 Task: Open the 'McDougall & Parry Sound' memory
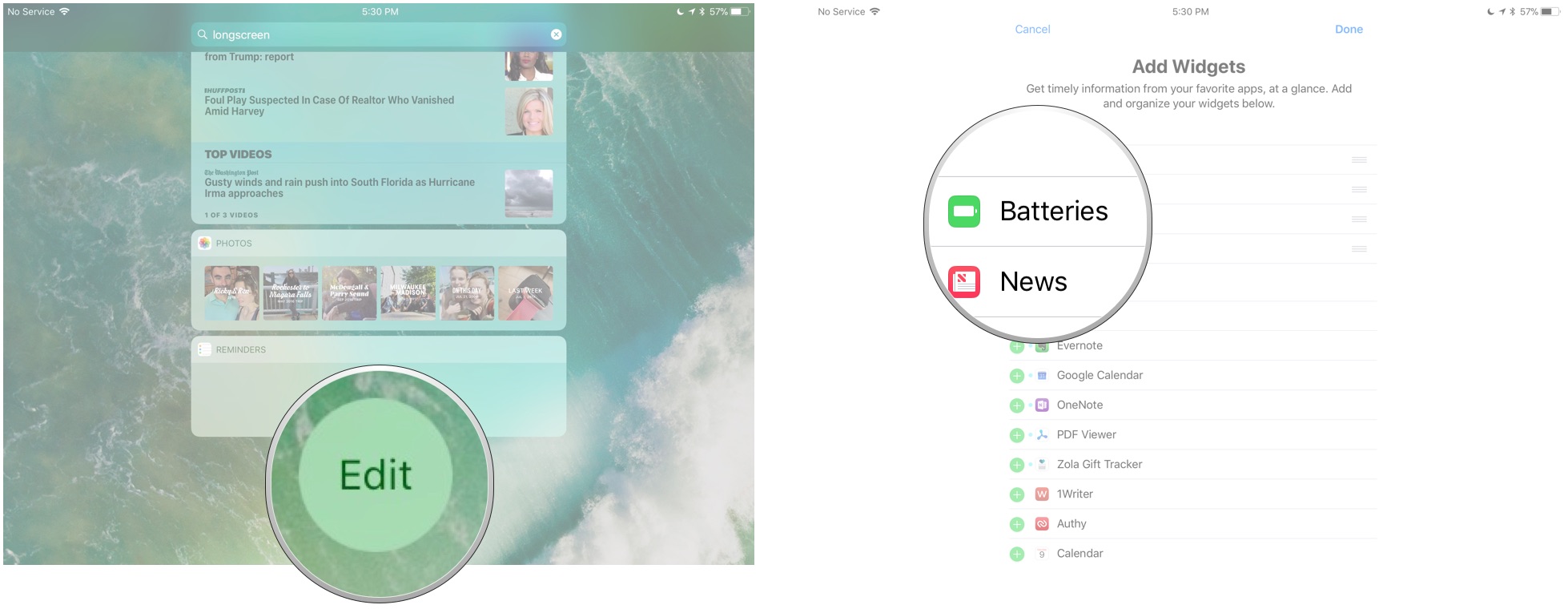coord(349,293)
